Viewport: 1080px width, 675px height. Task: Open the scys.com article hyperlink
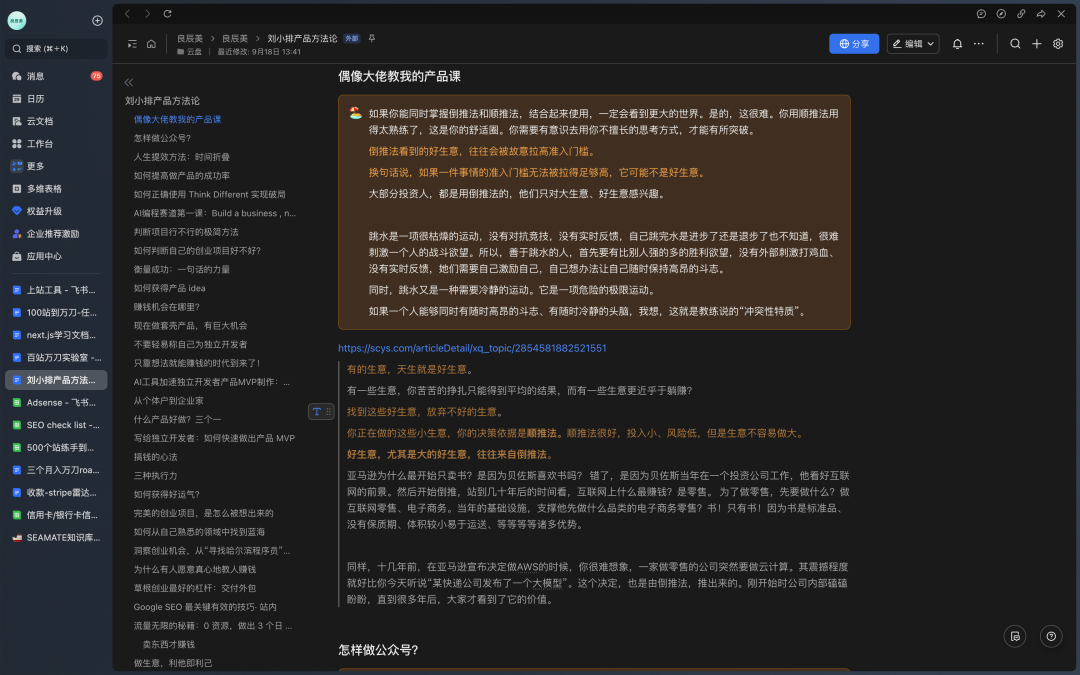pos(472,349)
